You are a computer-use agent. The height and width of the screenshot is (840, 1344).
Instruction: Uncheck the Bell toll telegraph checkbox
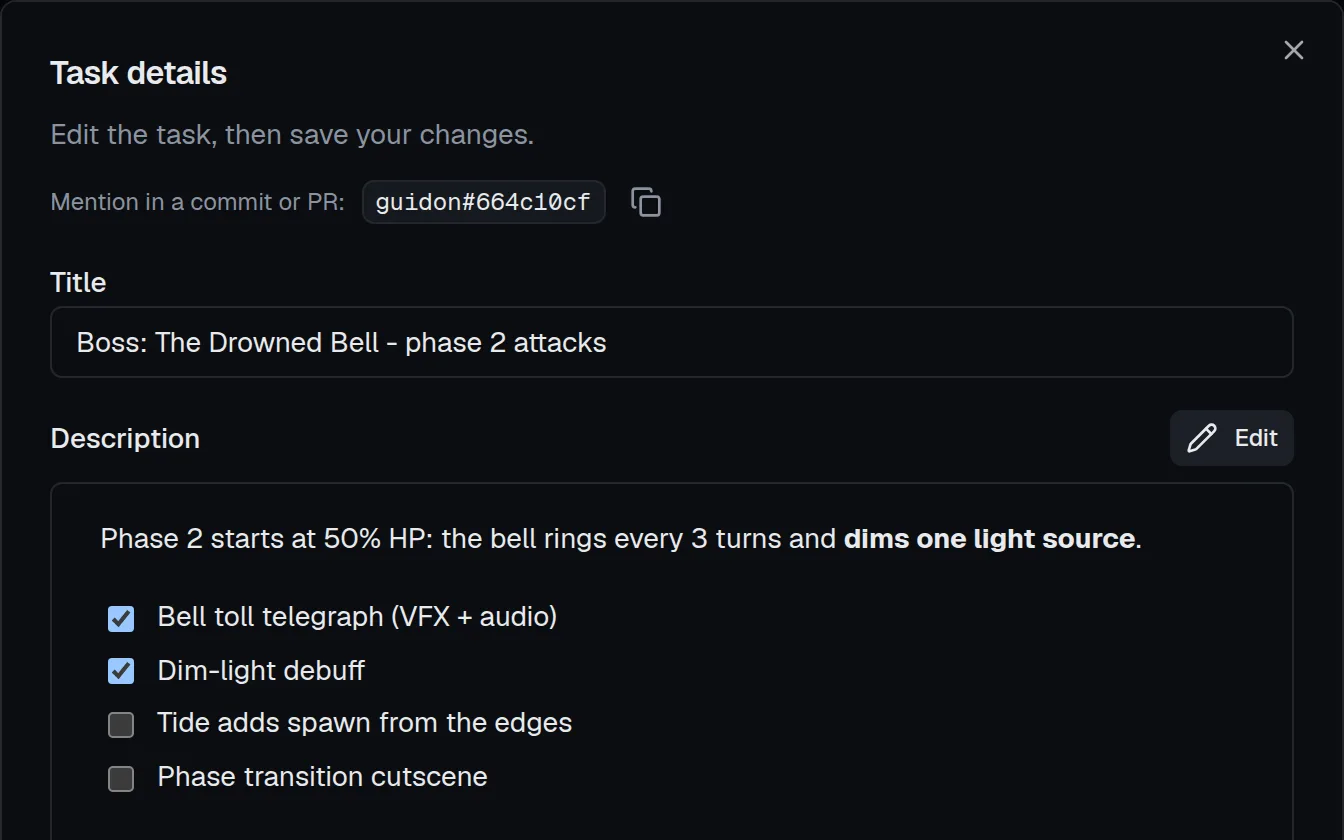tap(121, 618)
